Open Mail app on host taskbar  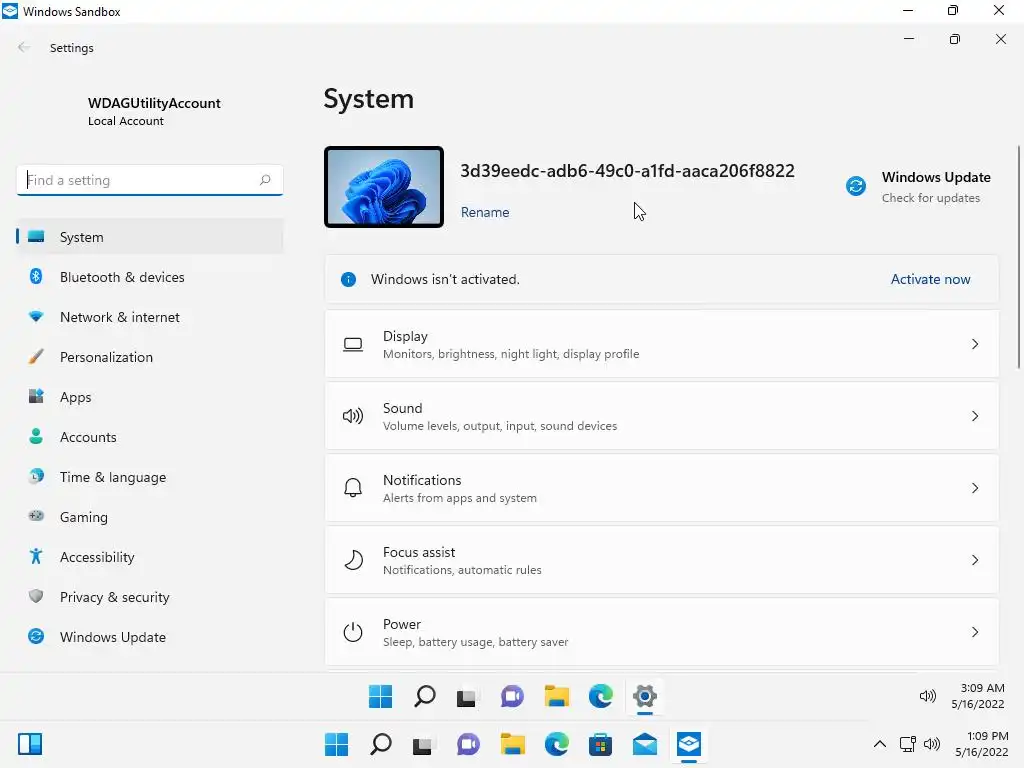(x=645, y=744)
